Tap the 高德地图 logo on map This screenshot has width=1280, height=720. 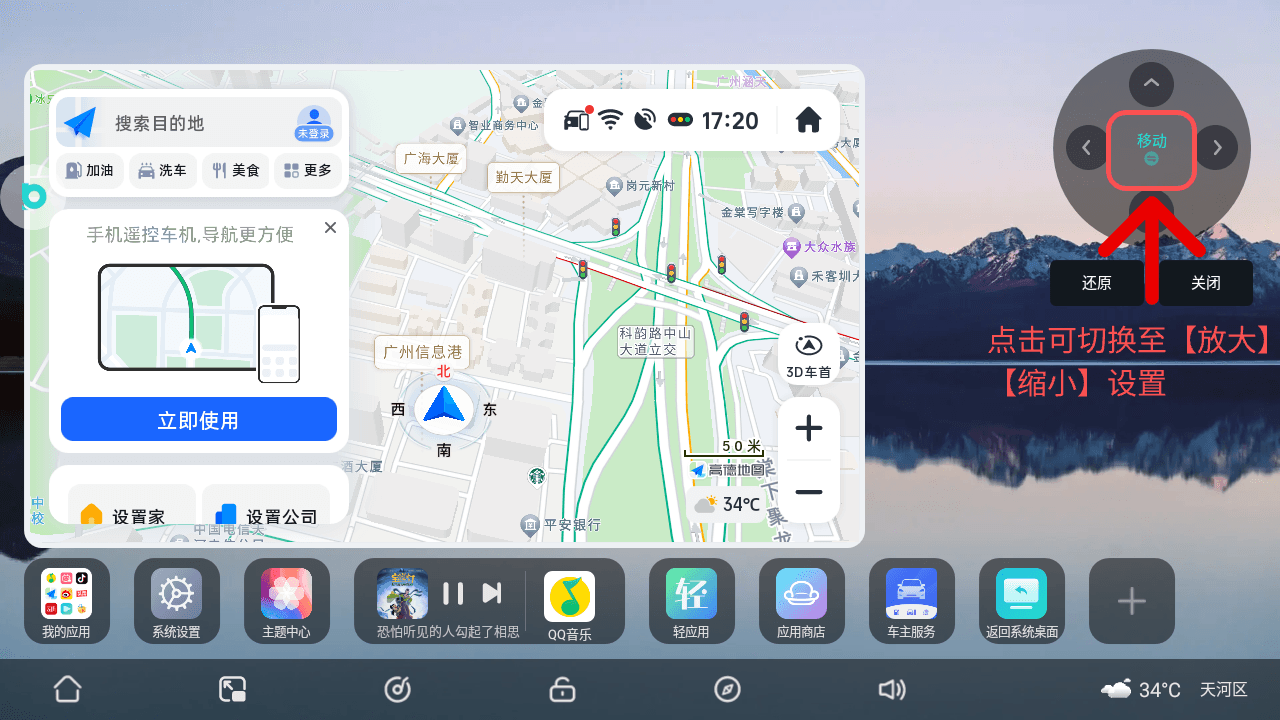coord(726,469)
